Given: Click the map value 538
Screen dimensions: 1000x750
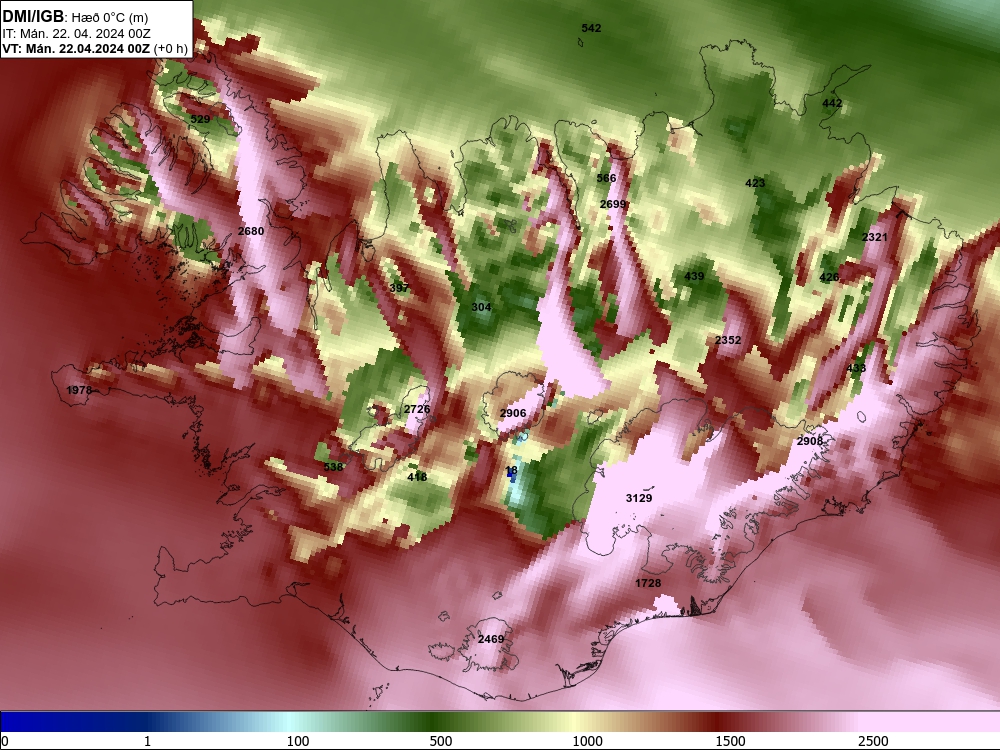Looking at the screenshot, I should 334,467.
